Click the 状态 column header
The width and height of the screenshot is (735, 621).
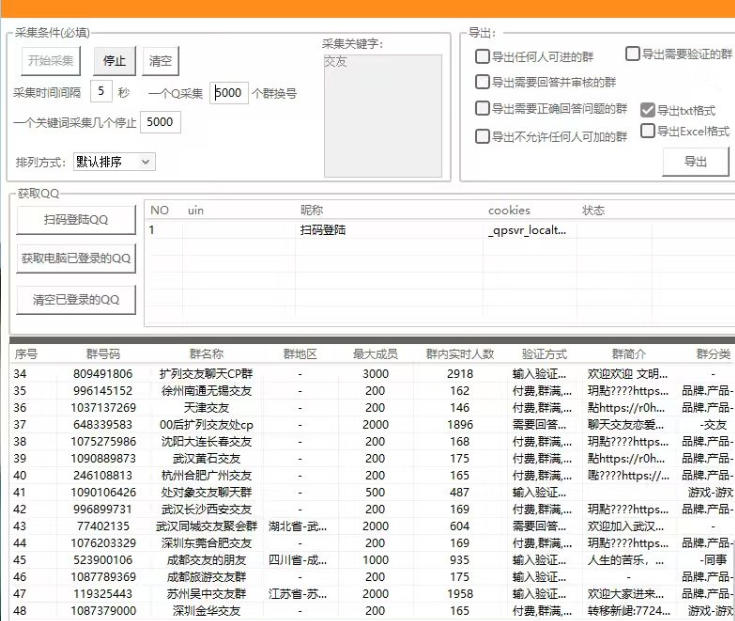(x=593, y=210)
